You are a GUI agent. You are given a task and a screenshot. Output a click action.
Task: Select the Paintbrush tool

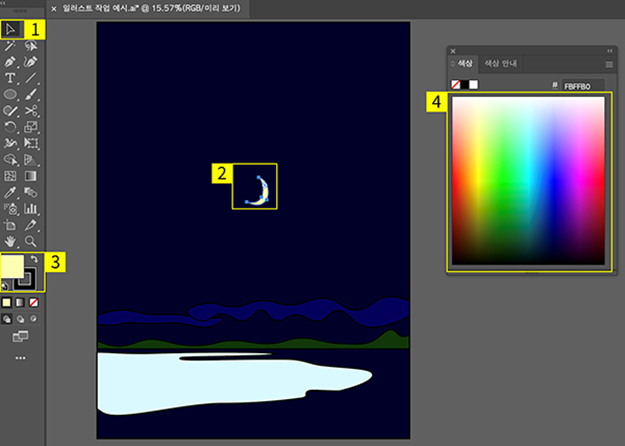[x=31, y=94]
